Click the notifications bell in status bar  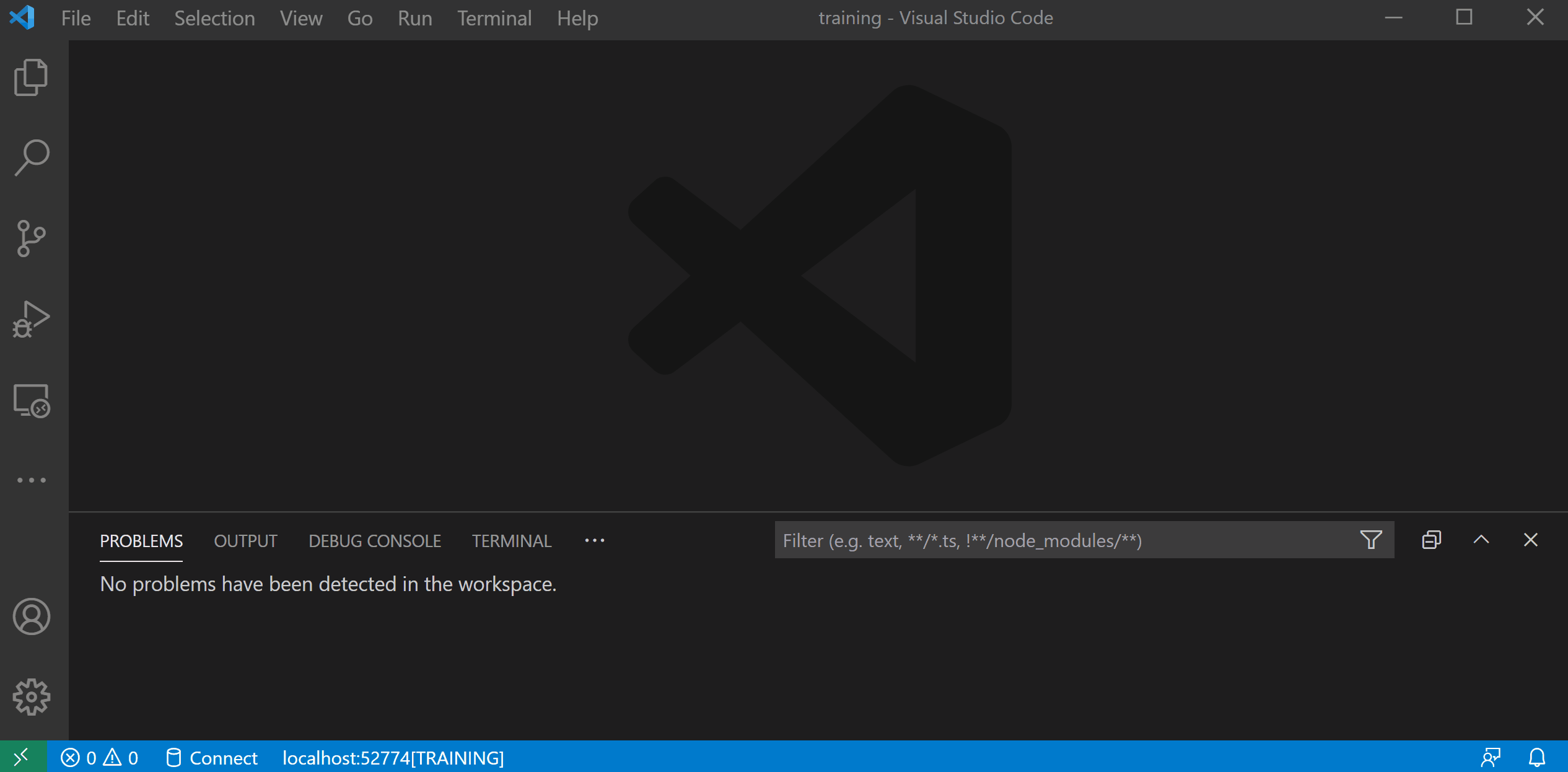[1536, 757]
